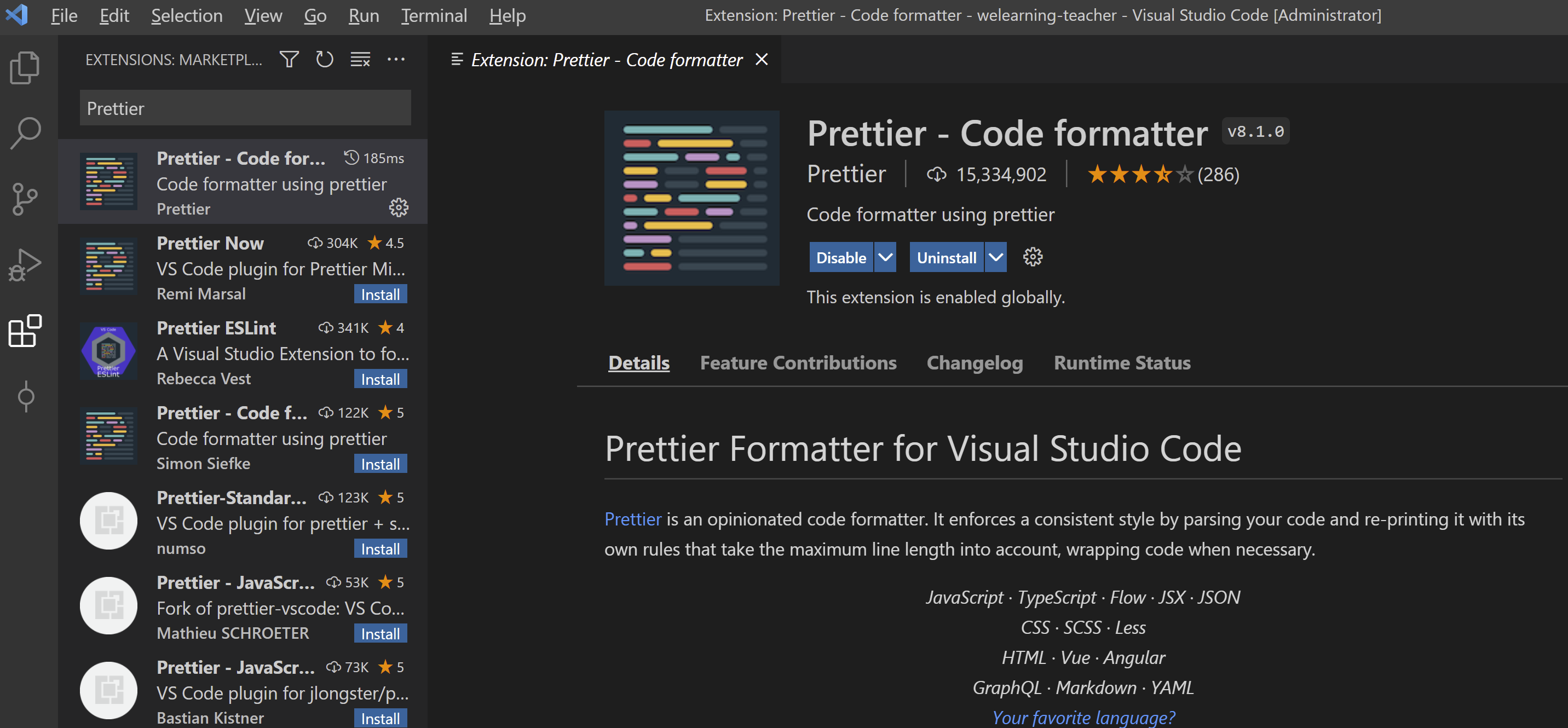Image resolution: width=1568 pixels, height=728 pixels.
Task: Open the Explorer view in activity bar
Action: coord(25,67)
